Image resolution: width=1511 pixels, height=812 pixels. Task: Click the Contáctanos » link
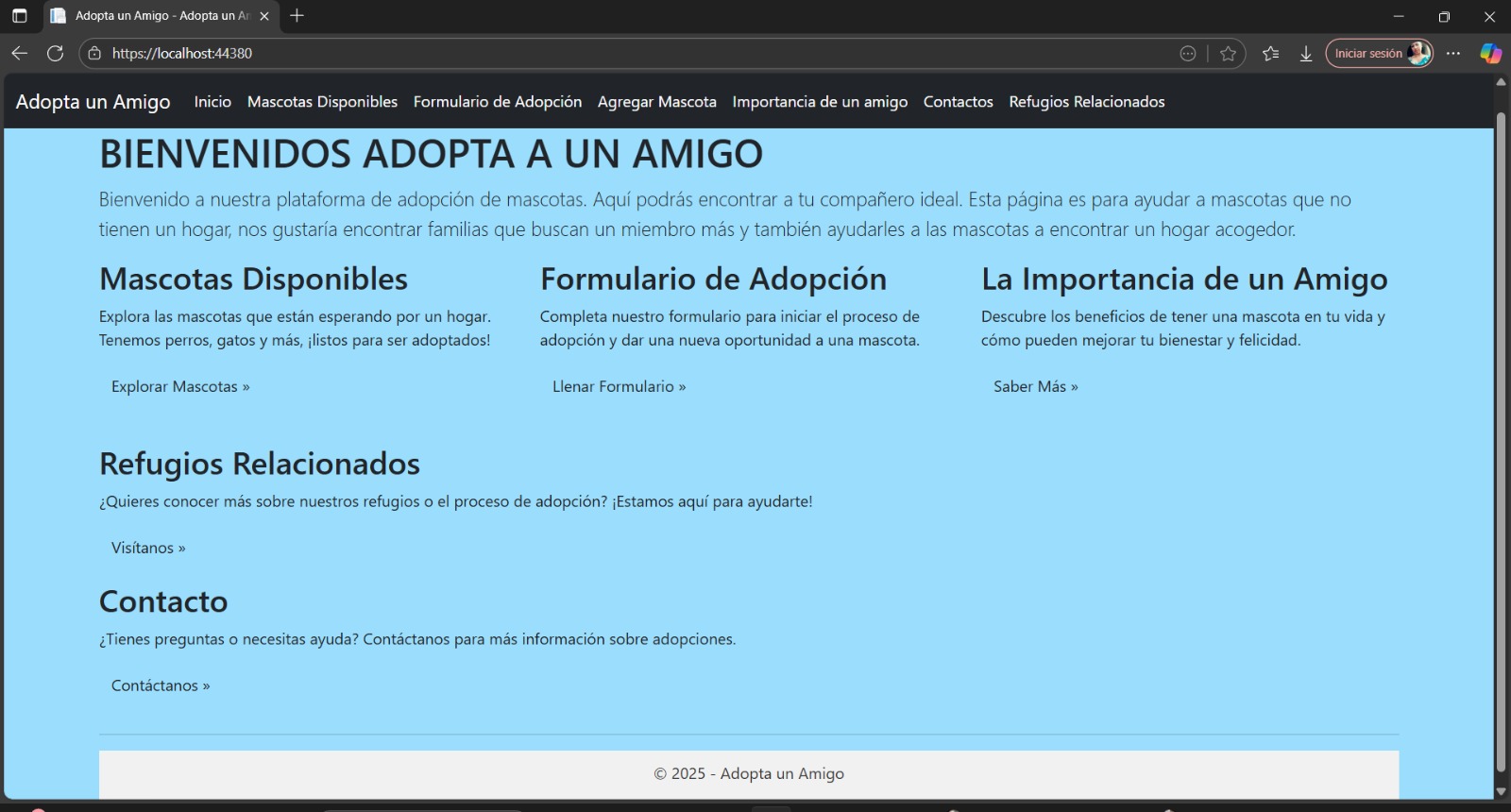coord(161,685)
